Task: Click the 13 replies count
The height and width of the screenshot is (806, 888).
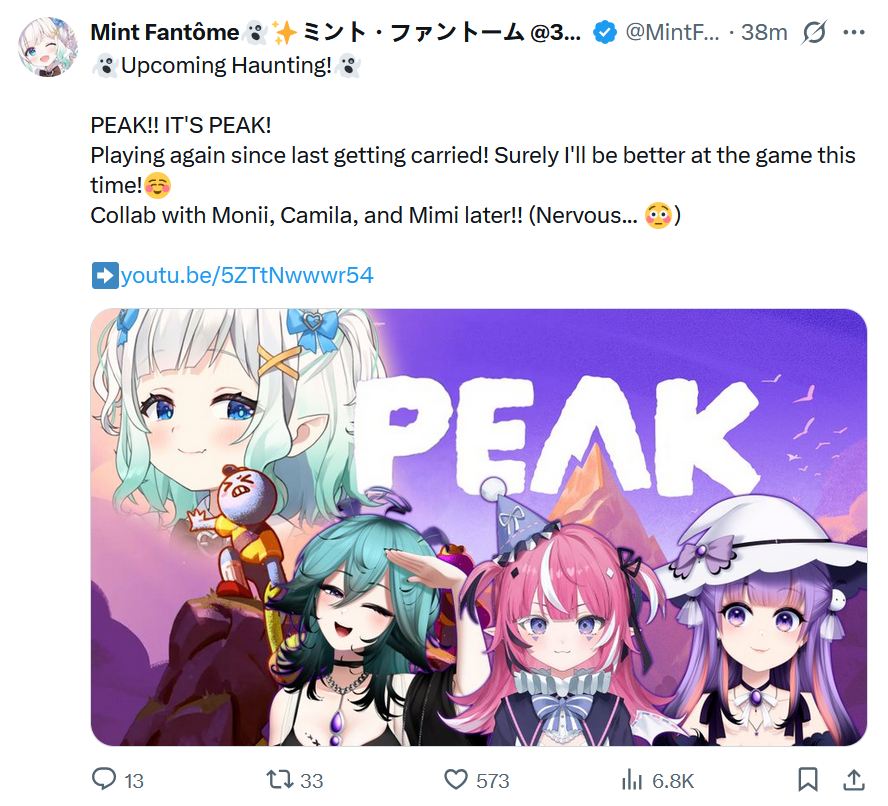Action: click(x=134, y=781)
